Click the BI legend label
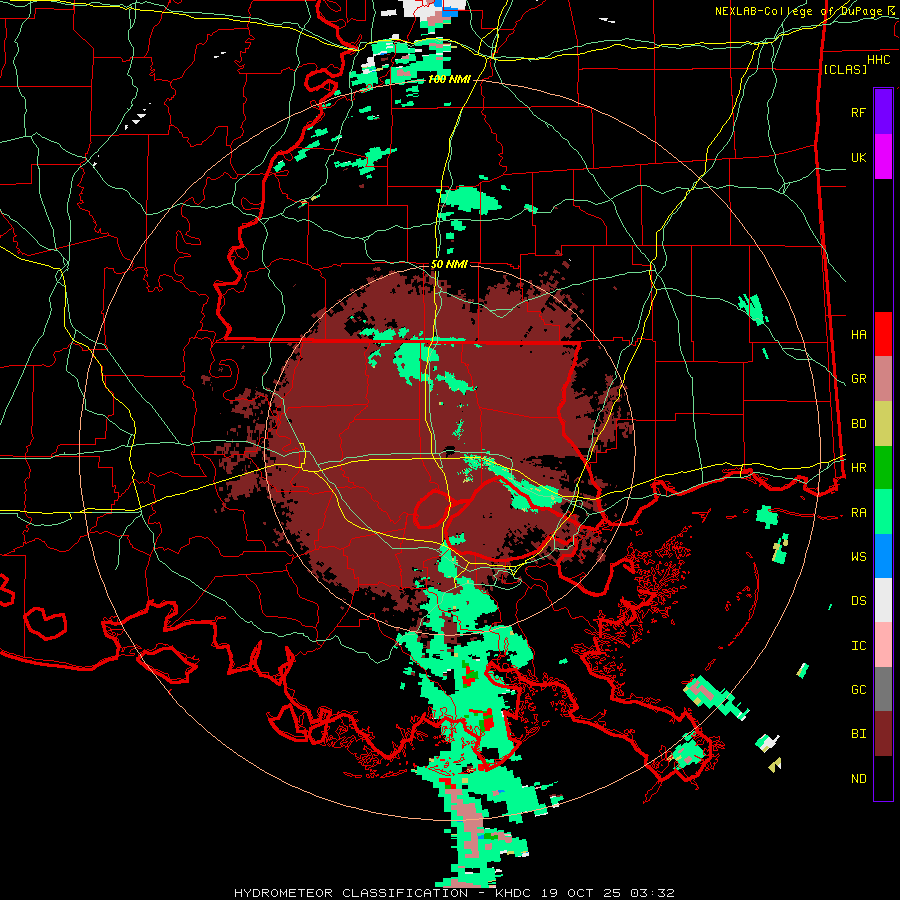Image resolution: width=900 pixels, height=900 pixels. click(x=858, y=734)
